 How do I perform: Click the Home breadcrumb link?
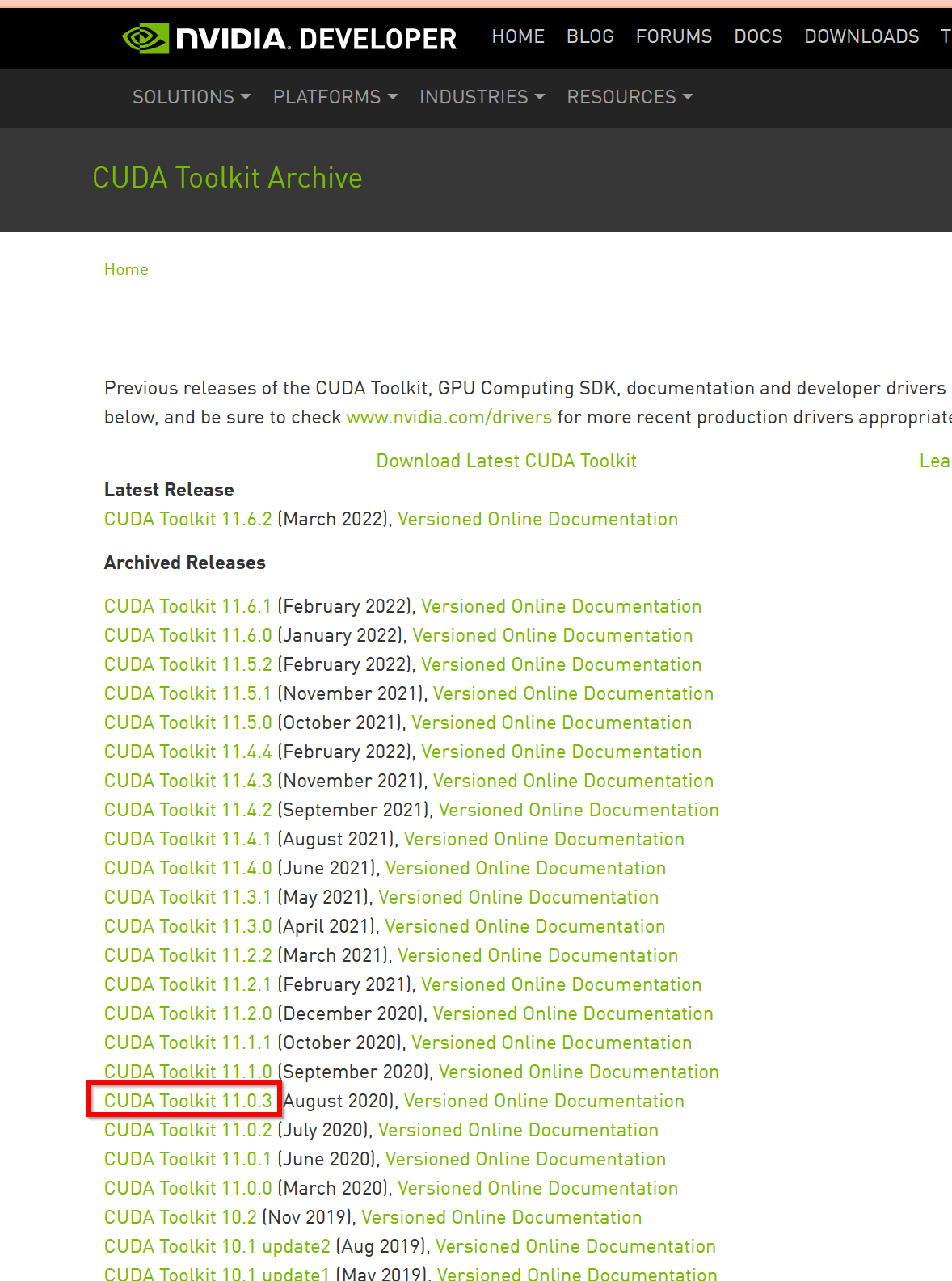coord(126,269)
